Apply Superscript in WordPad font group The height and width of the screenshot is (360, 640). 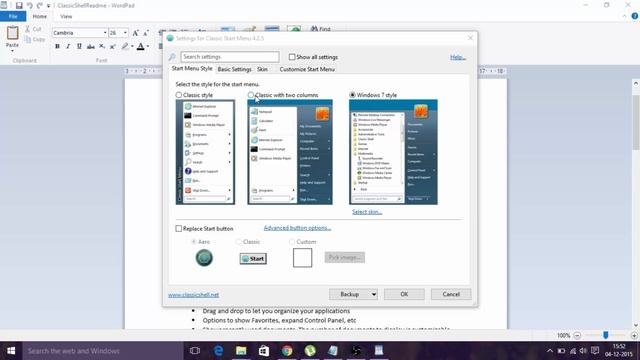(113, 46)
